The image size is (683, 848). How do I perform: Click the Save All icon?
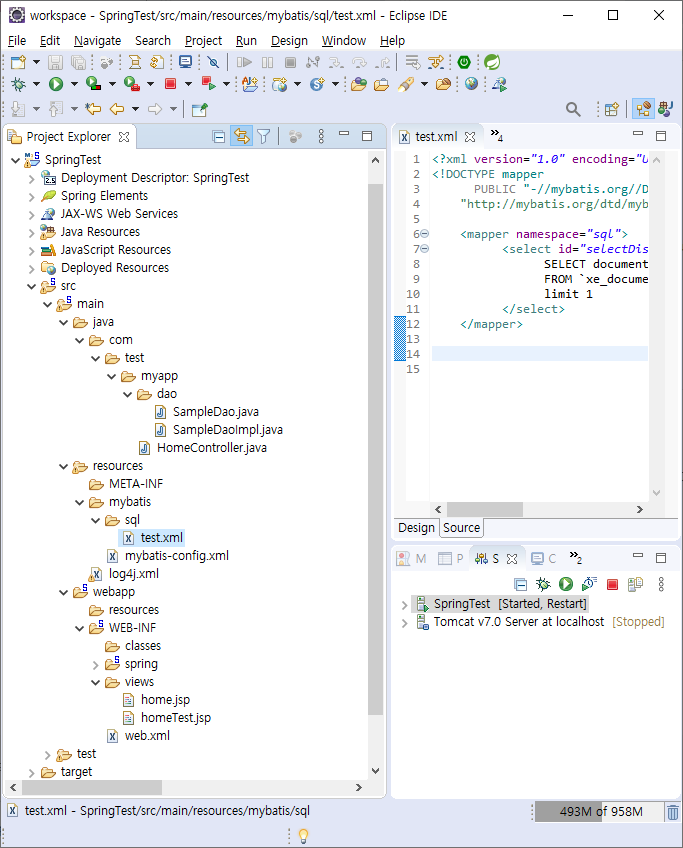point(78,62)
